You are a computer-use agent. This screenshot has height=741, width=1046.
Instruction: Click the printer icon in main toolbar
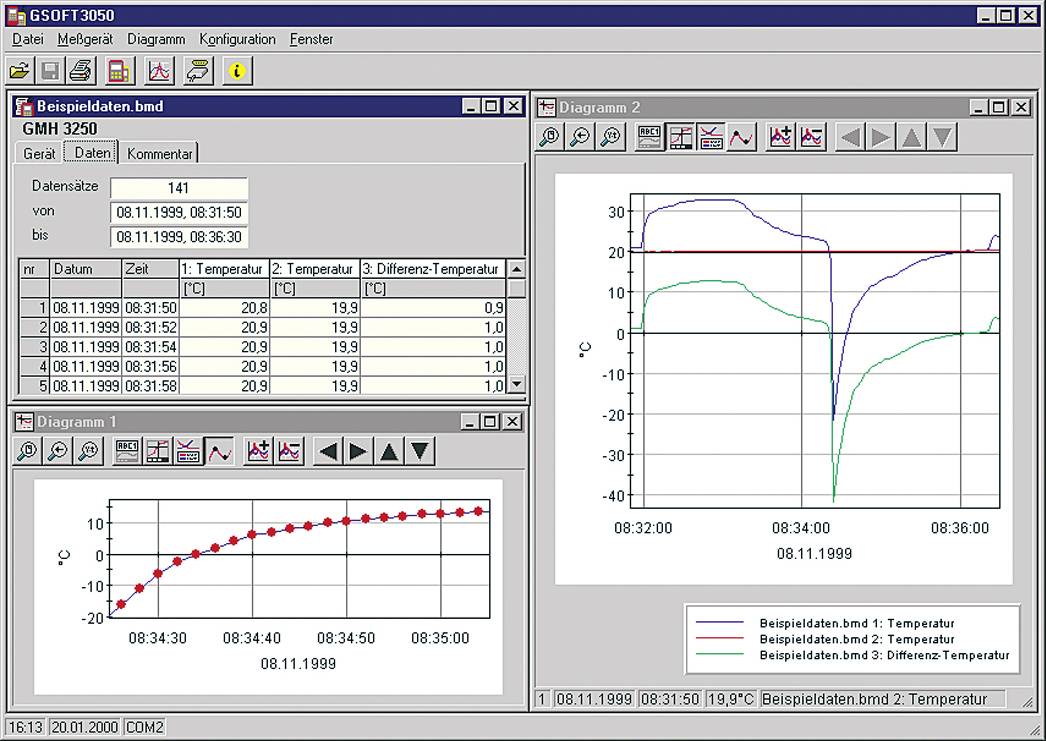coord(81,71)
